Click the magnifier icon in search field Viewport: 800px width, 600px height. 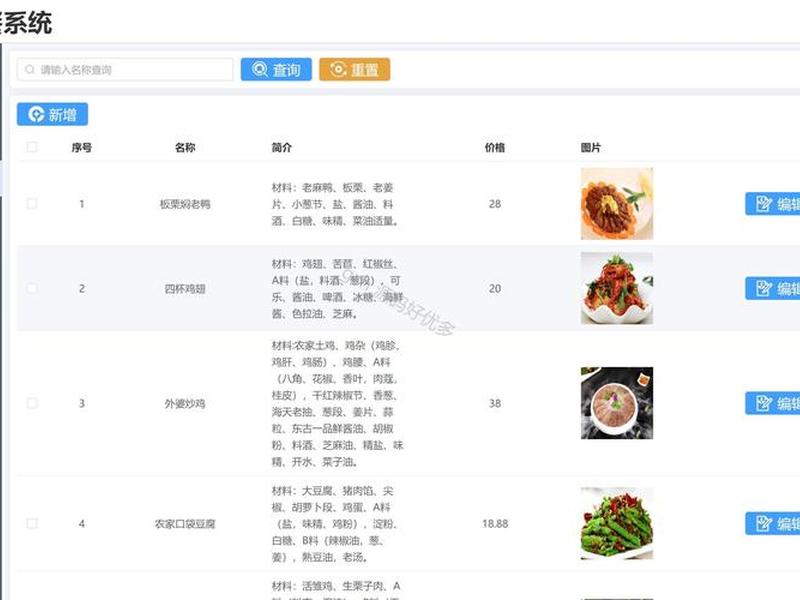tap(30, 69)
